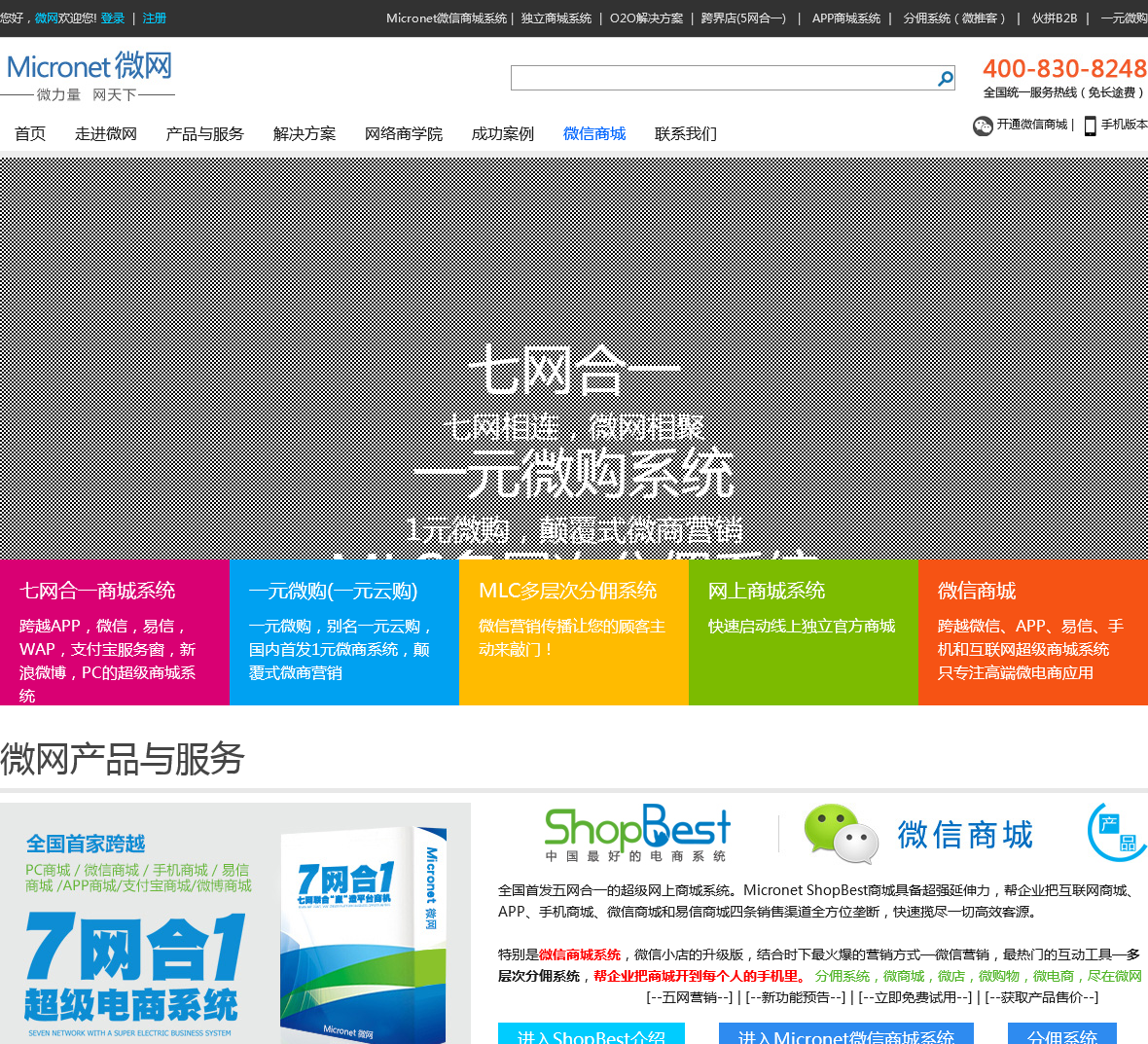This screenshot has width=1148, height=1044.
Task: Open 分佣系统（微推客）top link
Action: [x=954, y=18]
